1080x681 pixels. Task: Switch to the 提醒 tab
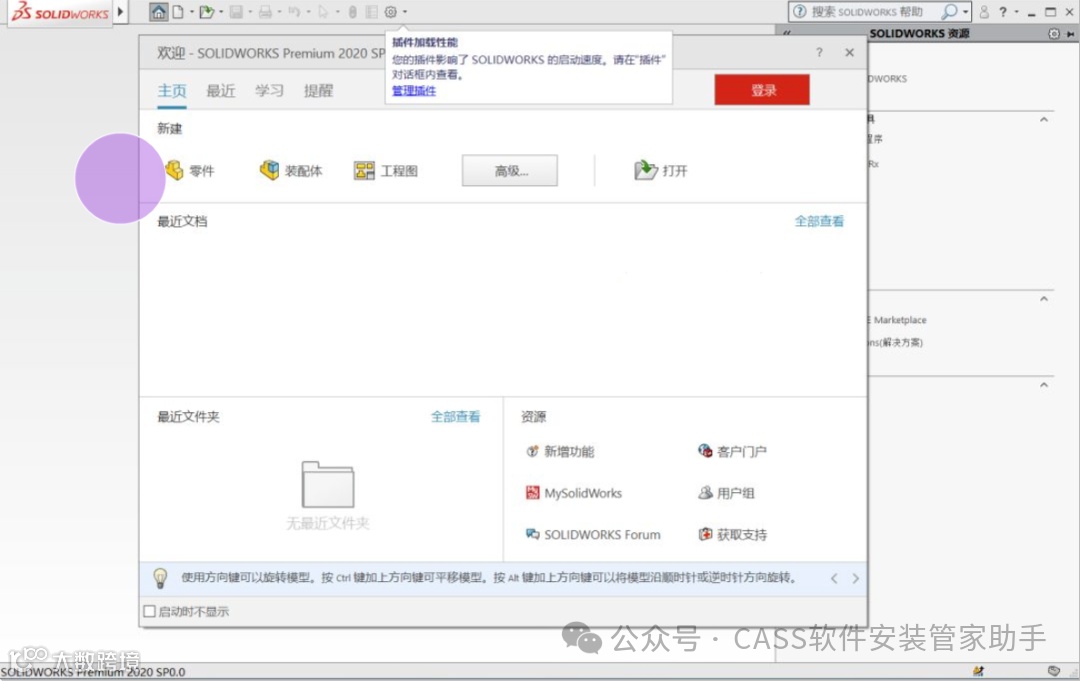(x=318, y=91)
